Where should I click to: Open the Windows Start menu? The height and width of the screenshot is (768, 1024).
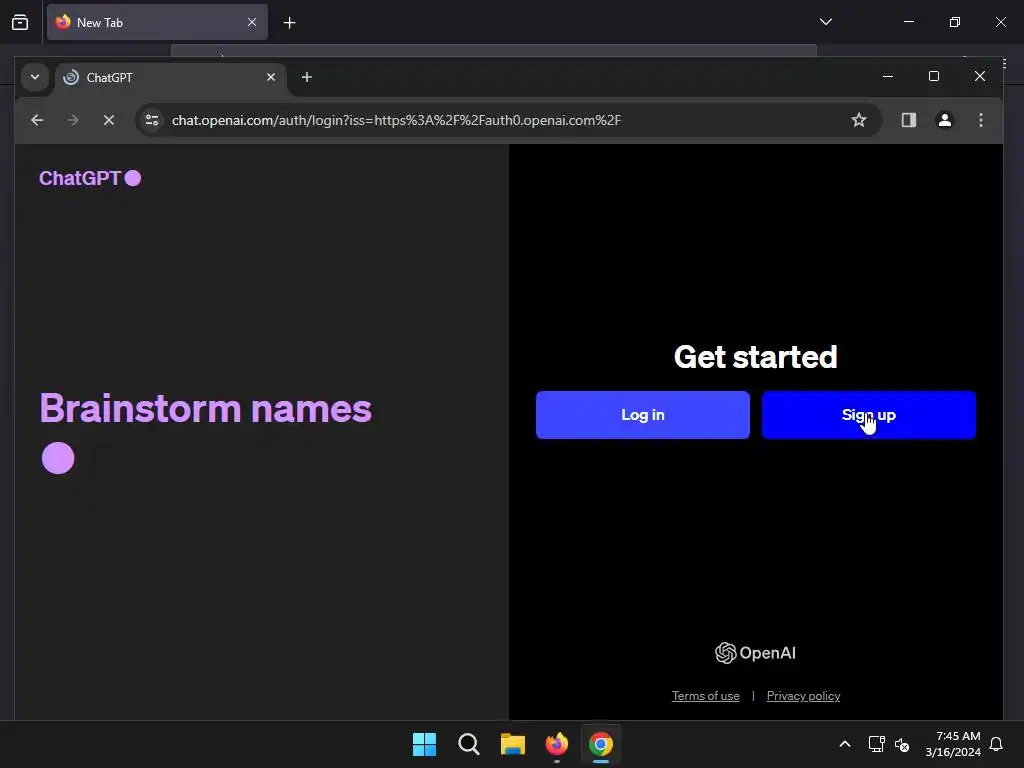coord(424,744)
